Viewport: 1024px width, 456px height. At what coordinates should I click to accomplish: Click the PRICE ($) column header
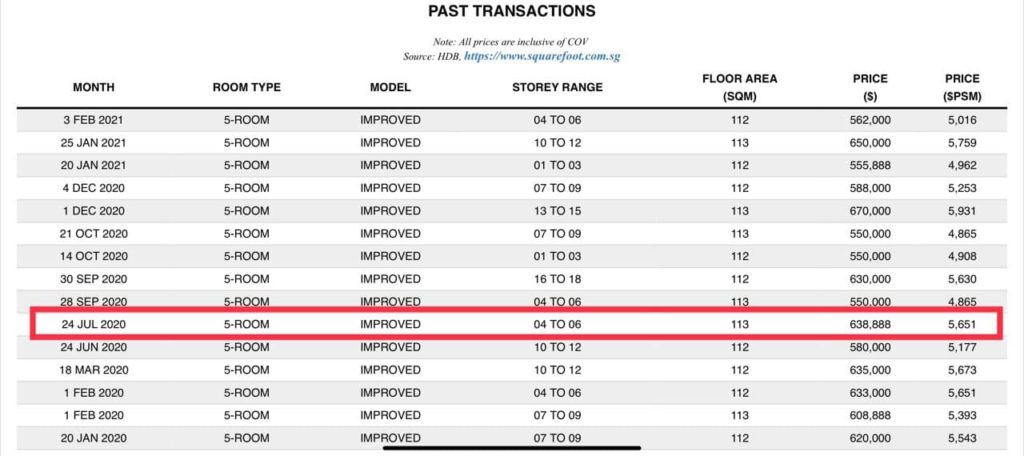click(x=869, y=88)
